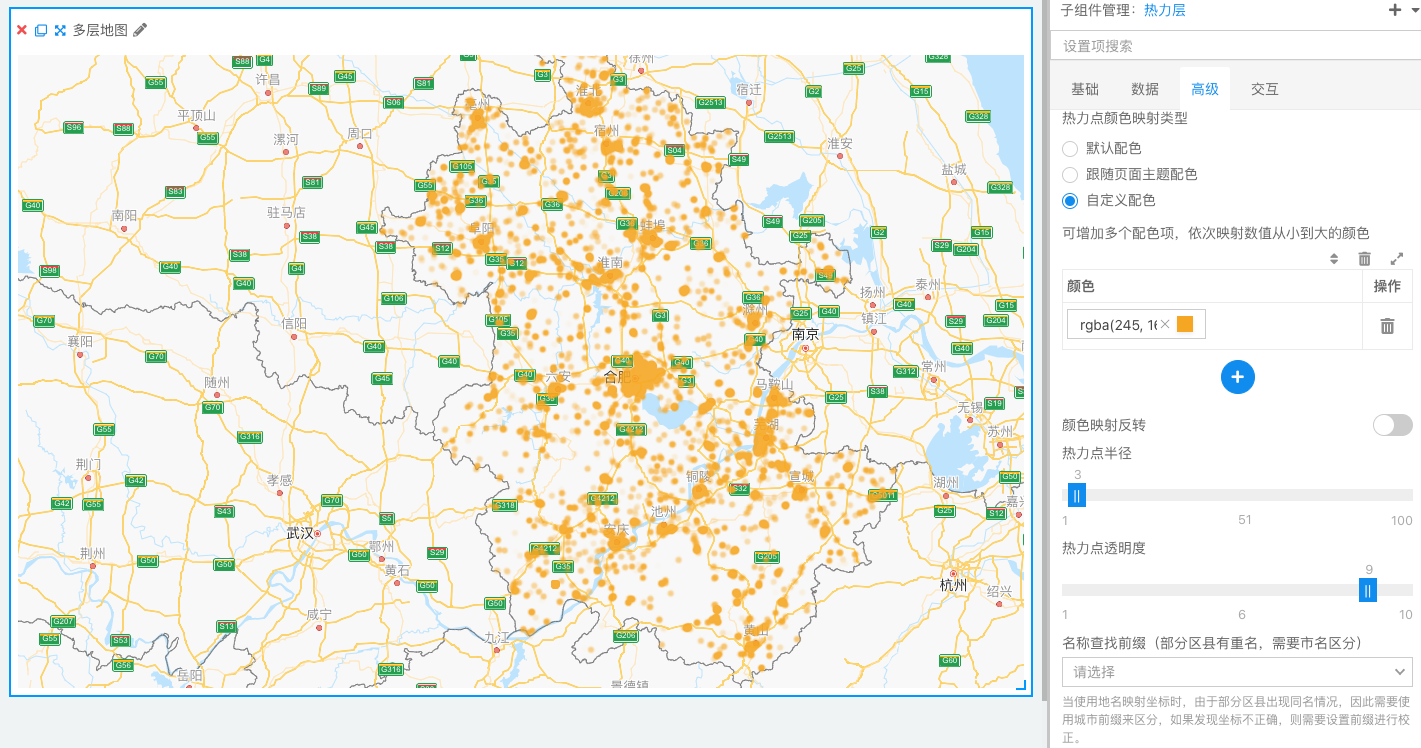Click the 马鞍山 city label on the map
1421x748 pixels.
(x=774, y=384)
